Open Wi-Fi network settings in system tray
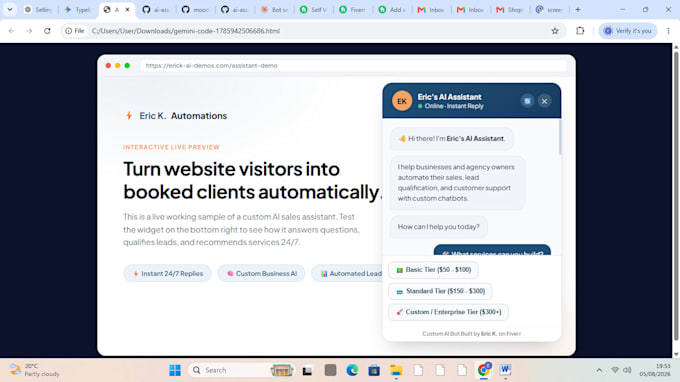Screen dimensions: 680x382 (615, 370)
